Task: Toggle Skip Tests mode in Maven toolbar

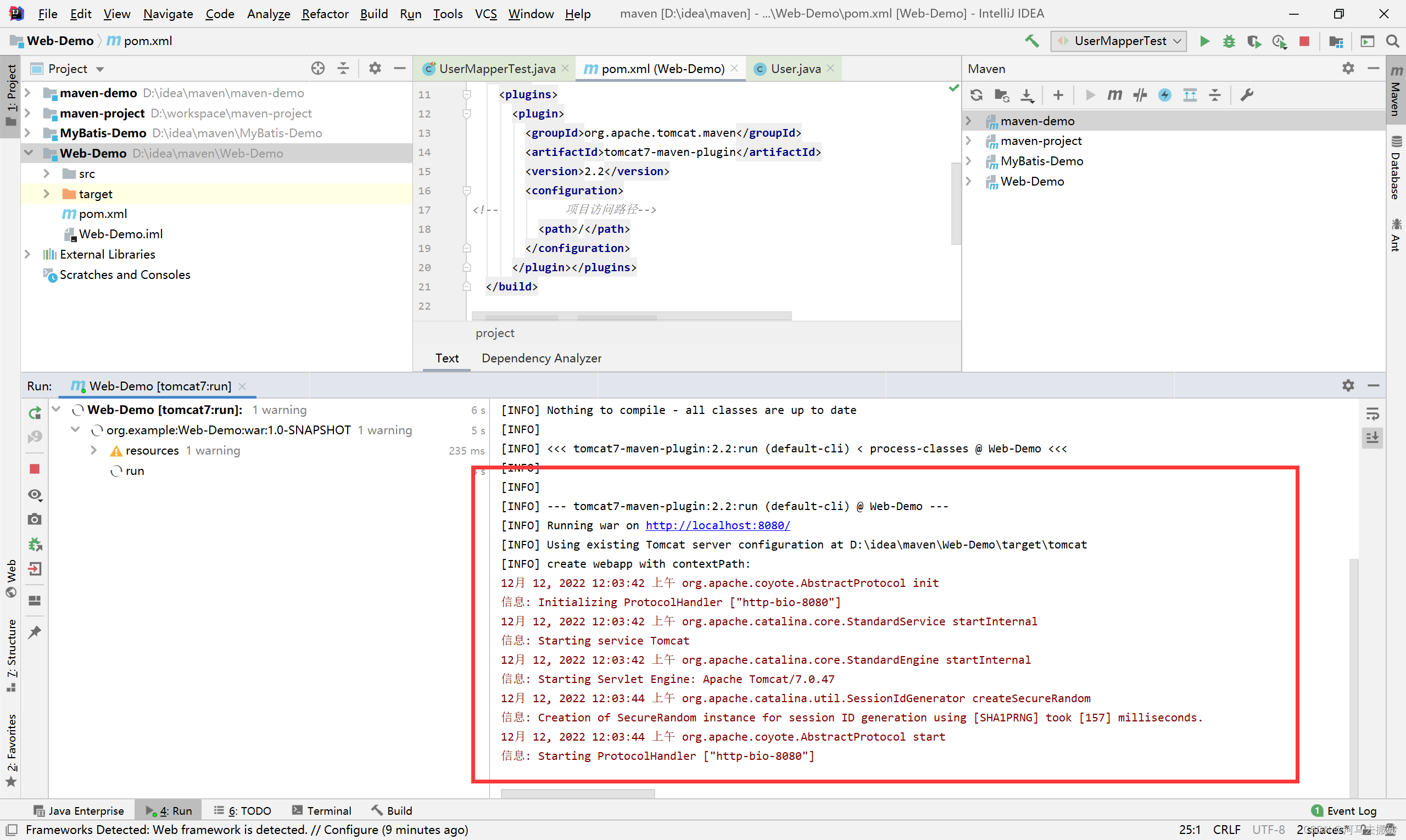Action: coord(1165,95)
